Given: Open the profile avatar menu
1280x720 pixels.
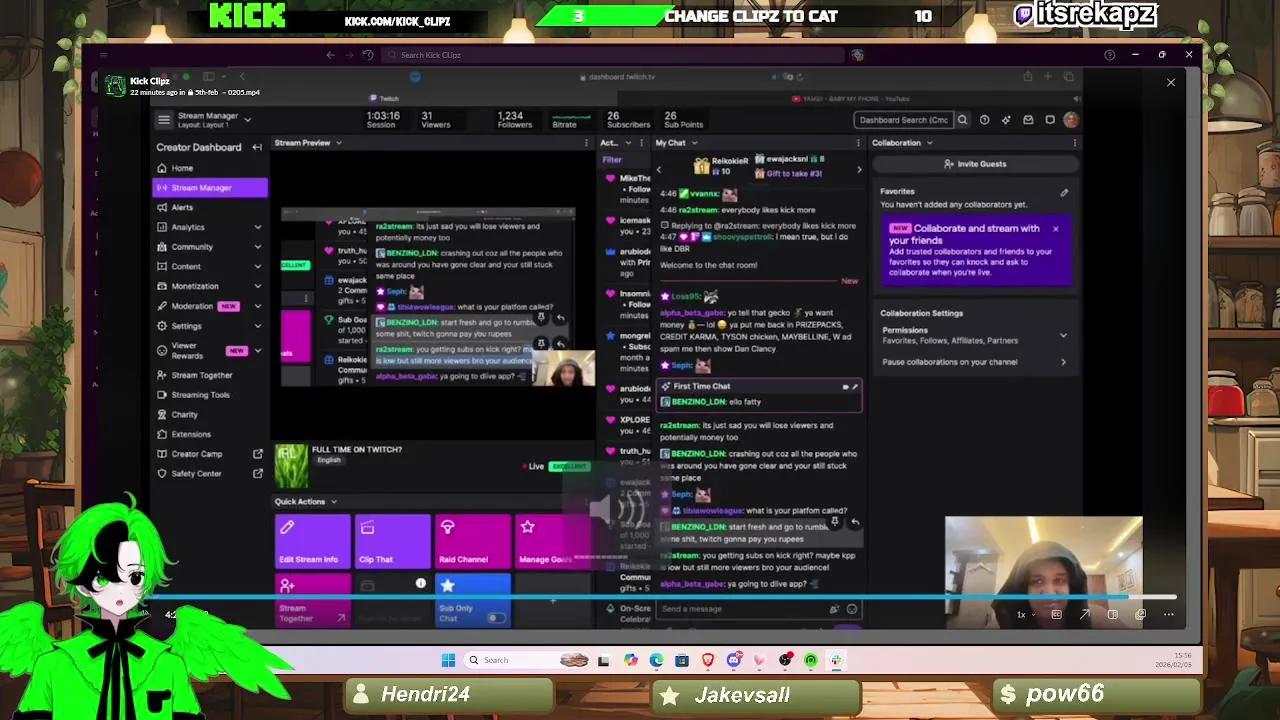Looking at the screenshot, I should click(1071, 120).
